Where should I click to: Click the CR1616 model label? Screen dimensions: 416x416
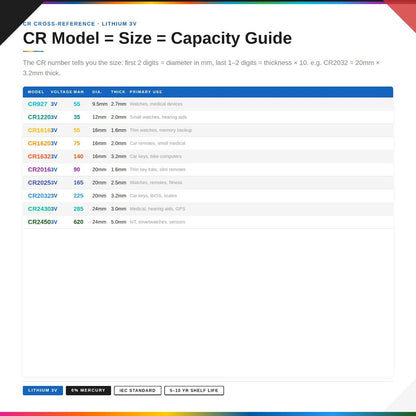[39, 130]
